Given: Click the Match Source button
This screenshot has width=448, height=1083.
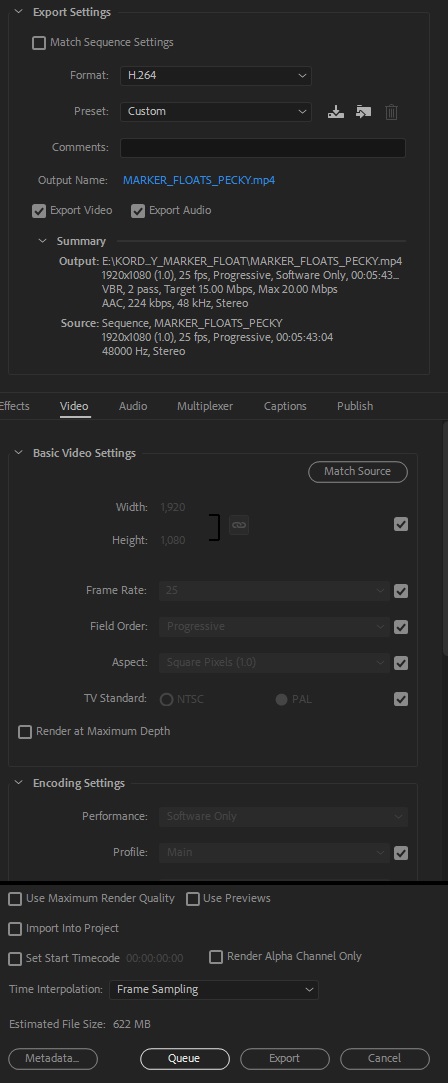Looking at the screenshot, I should (358, 471).
